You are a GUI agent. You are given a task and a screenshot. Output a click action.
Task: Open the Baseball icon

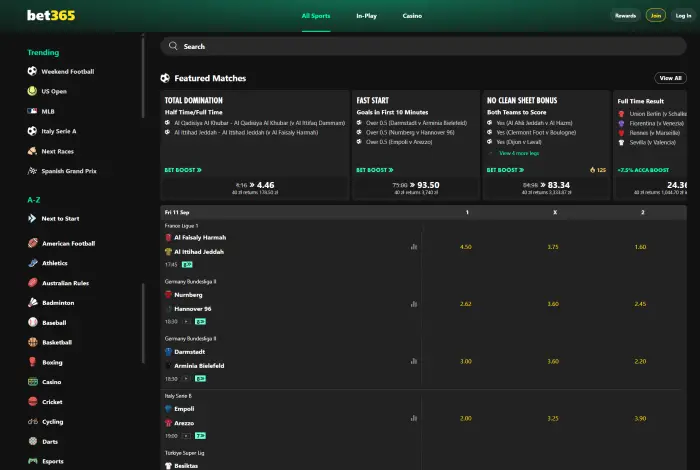[x=33, y=322]
